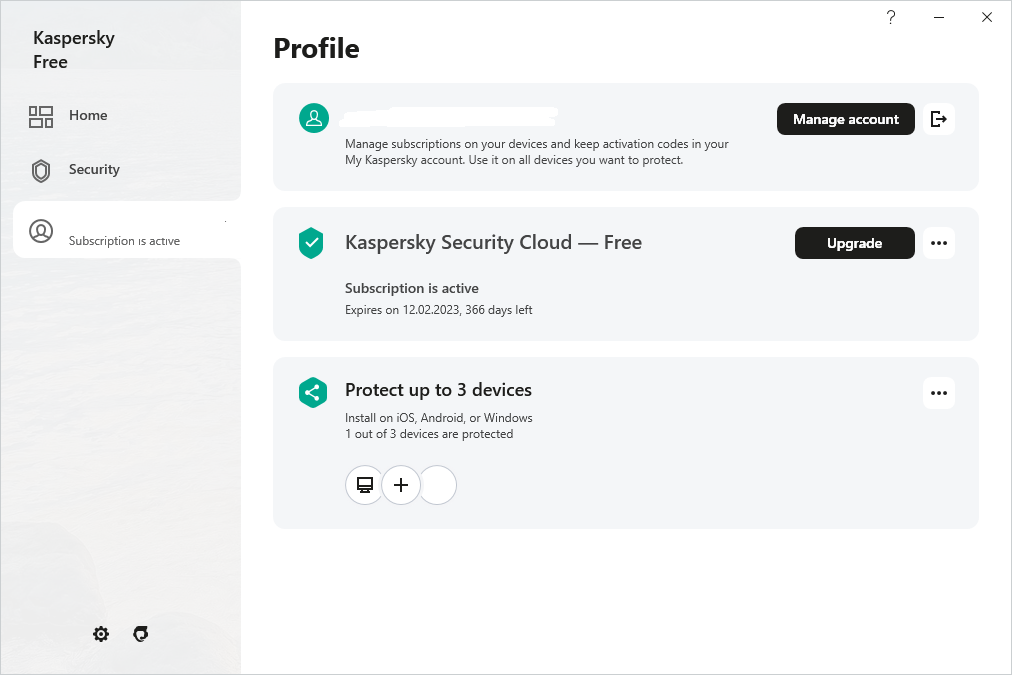Open settings via the gear icon

pyautogui.click(x=101, y=634)
